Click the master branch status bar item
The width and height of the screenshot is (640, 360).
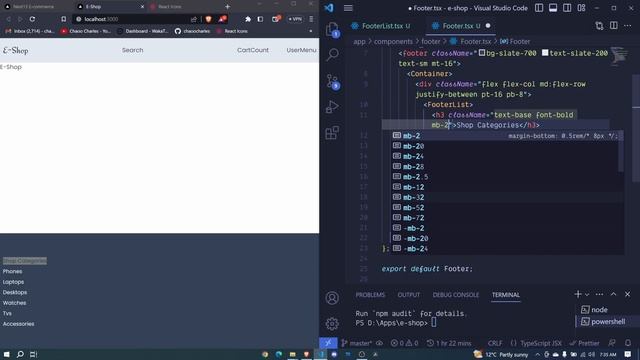point(356,343)
